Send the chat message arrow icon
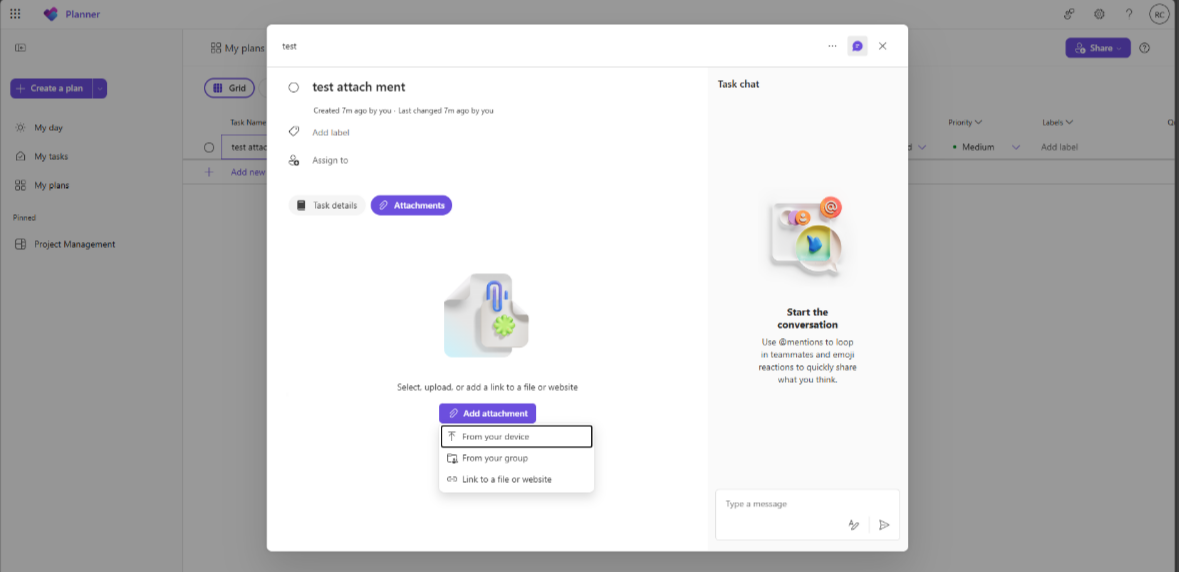1179x572 pixels. tap(884, 525)
